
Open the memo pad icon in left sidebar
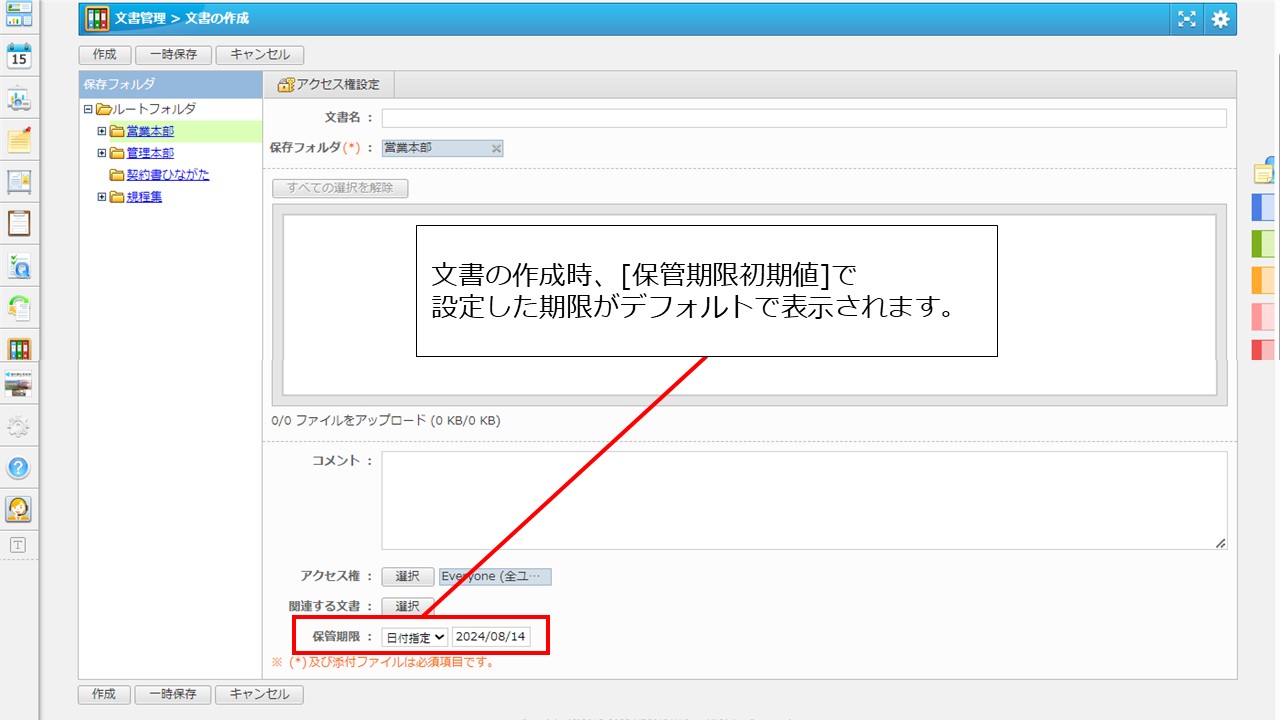point(18,138)
